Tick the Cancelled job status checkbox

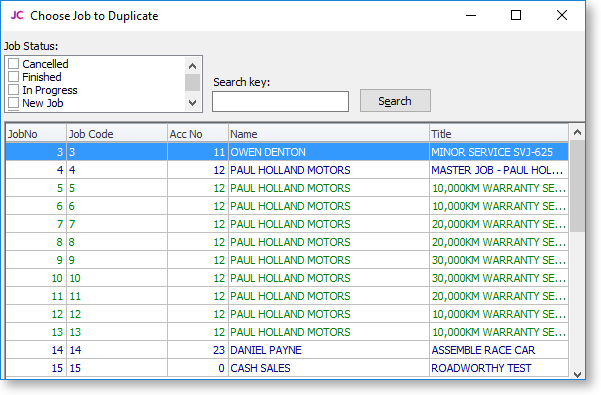coord(13,64)
